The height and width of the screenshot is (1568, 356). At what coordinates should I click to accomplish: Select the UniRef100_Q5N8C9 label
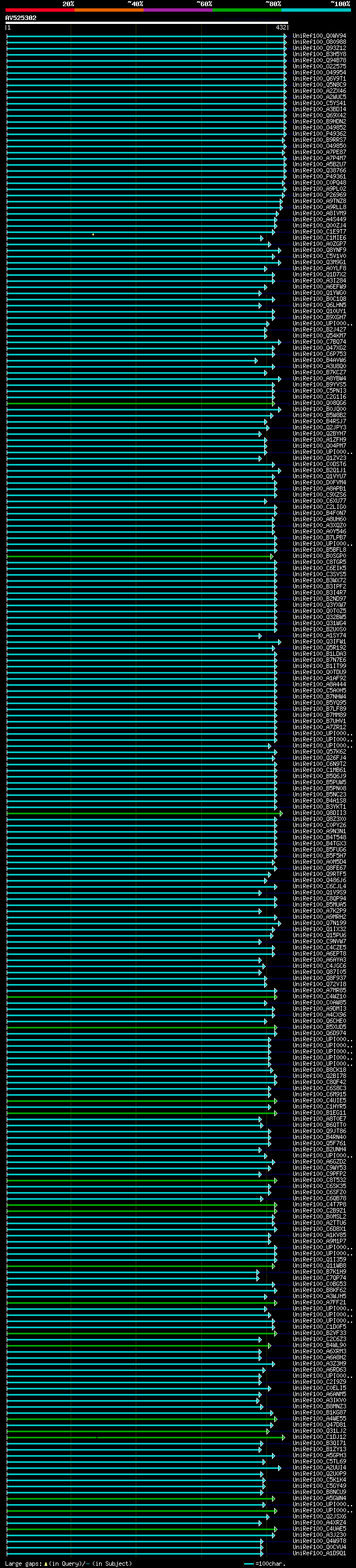(319, 85)
